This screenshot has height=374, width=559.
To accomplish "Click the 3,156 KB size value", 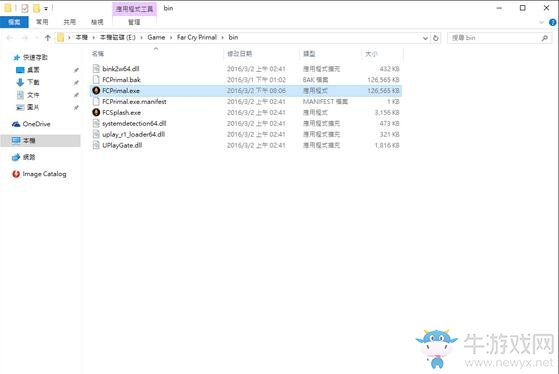I will [x=387, y=112].
